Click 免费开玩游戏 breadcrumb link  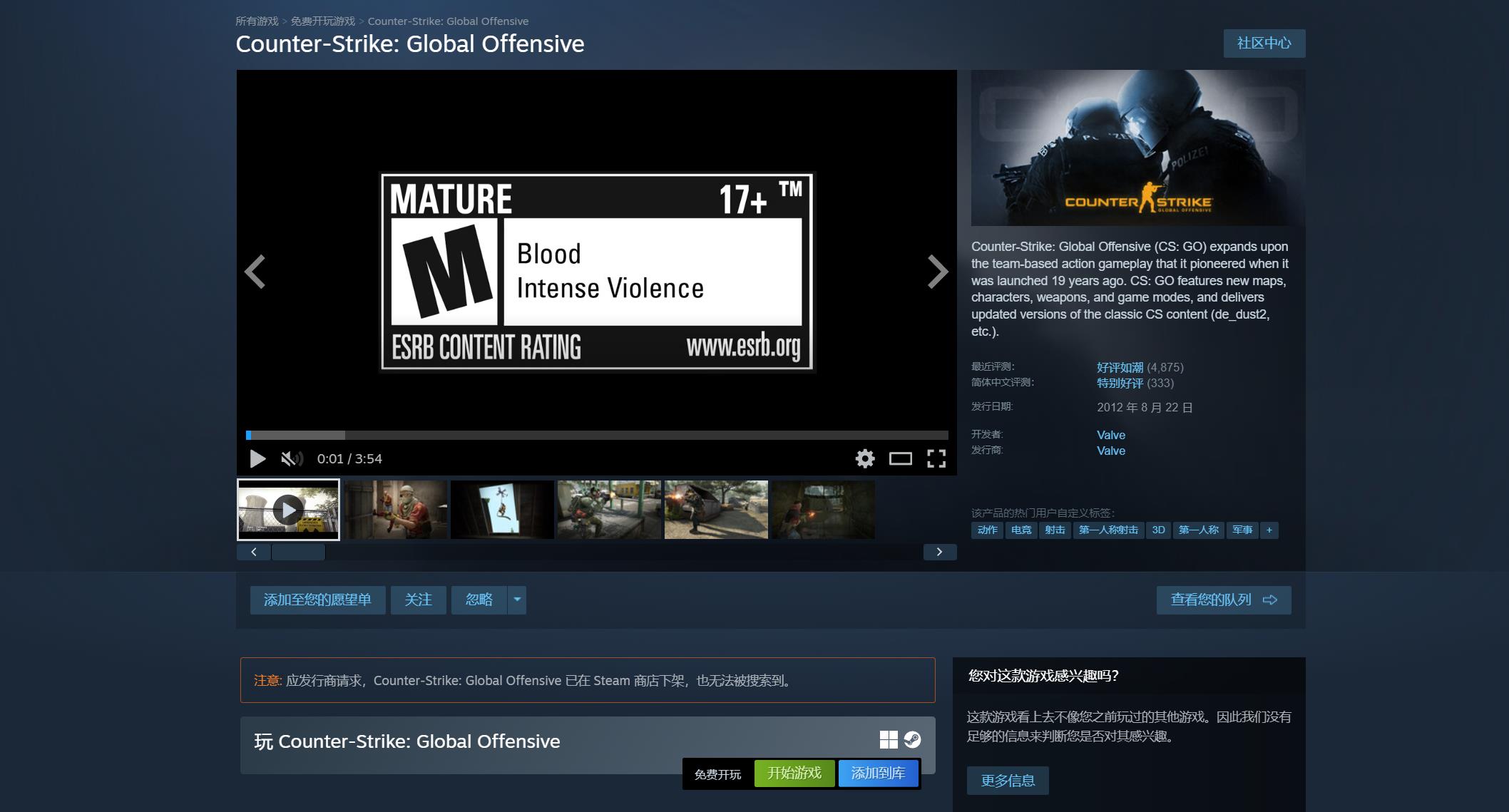(322, 21)
